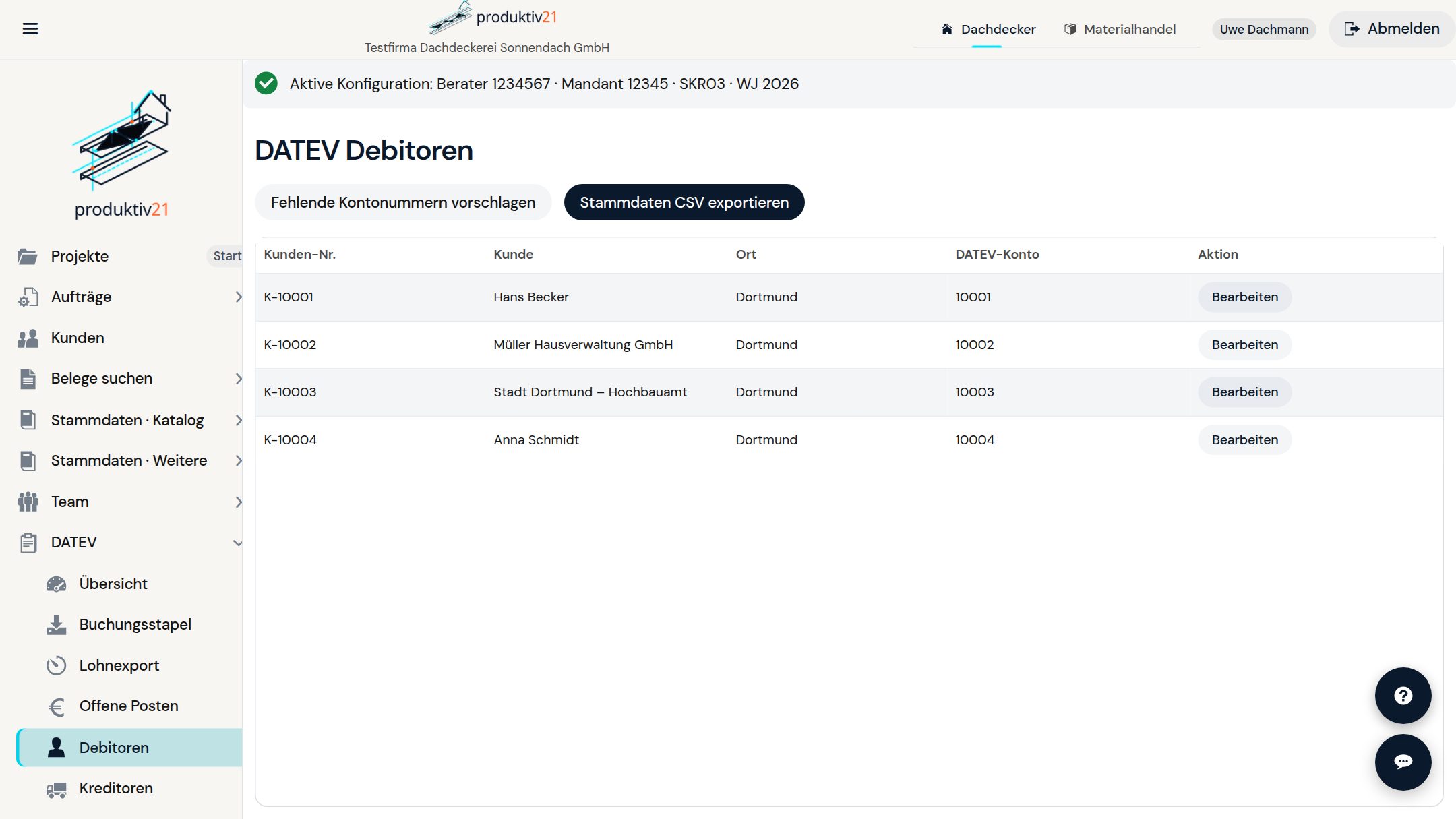The image size is (1456, 819).
Task: Click Bearbeiten for Stadt Dortmund – Hochbauamt
Action: (x=1244, y=392)
